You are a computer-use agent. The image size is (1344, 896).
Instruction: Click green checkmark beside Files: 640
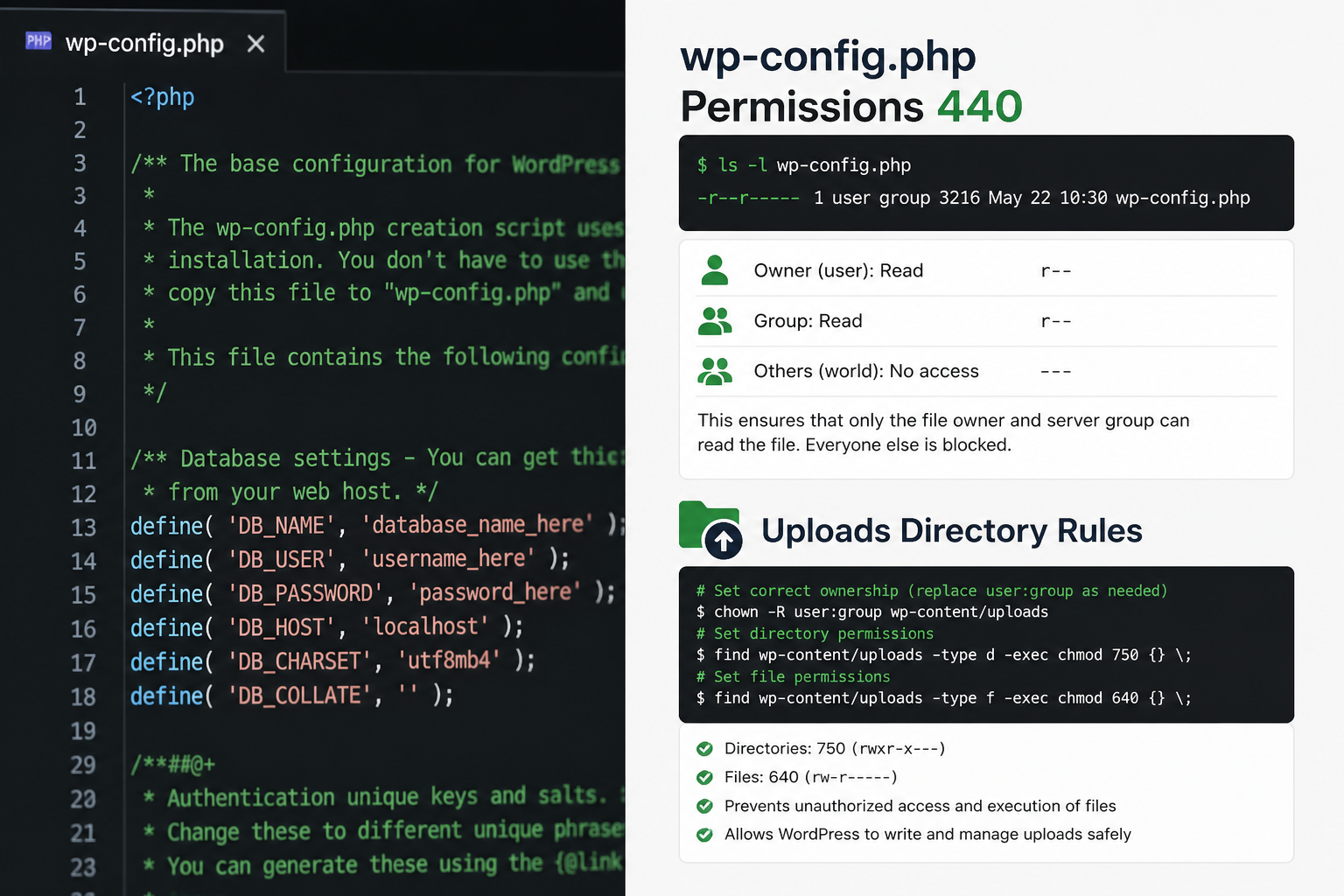point(704,777)
